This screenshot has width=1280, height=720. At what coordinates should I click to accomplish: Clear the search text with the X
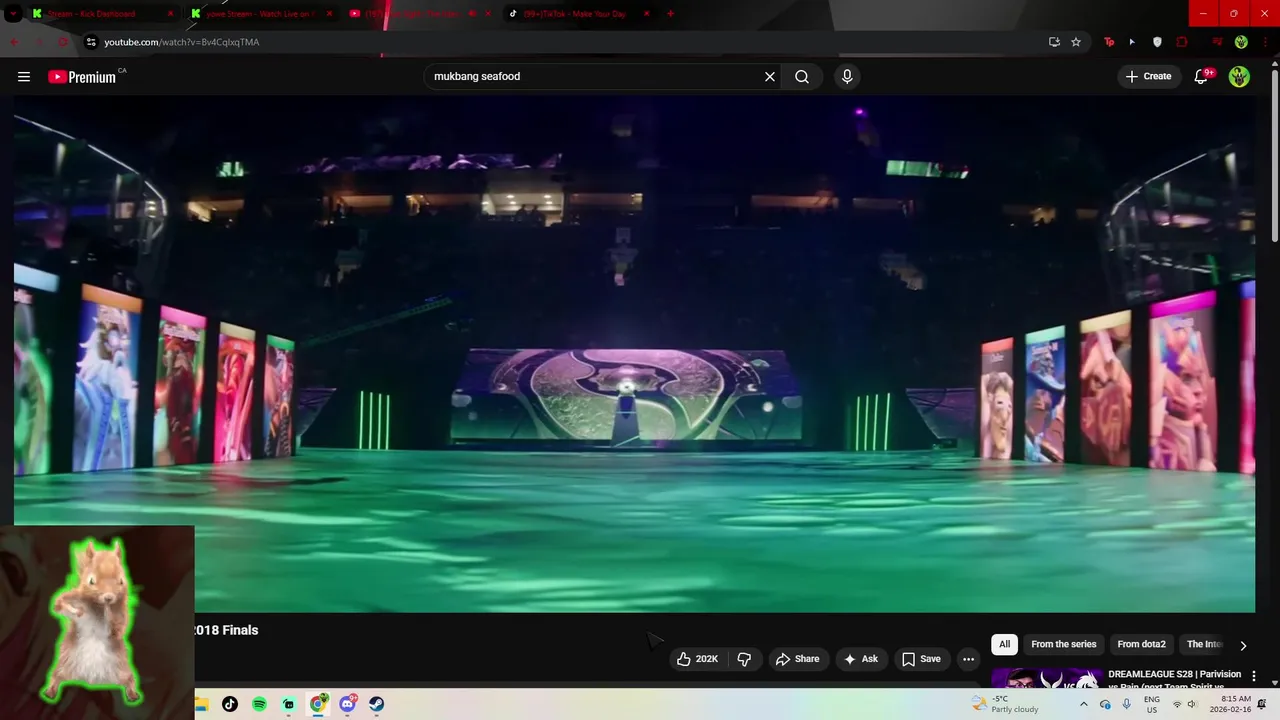770,76
